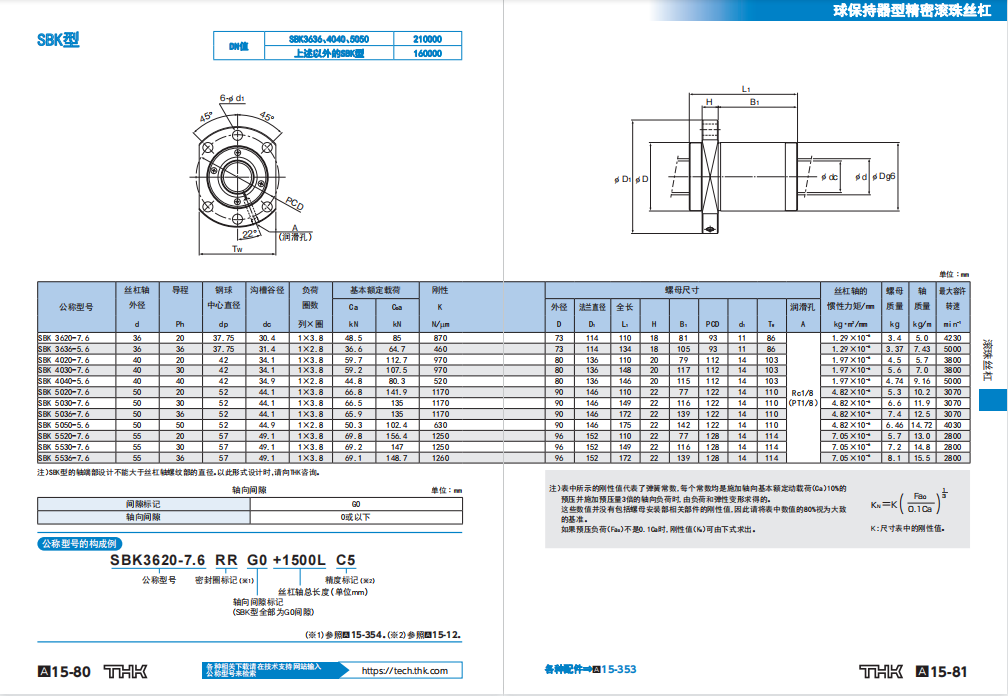Click the 公称型号 table column header

pyautogui.click(x=76, y=307)
